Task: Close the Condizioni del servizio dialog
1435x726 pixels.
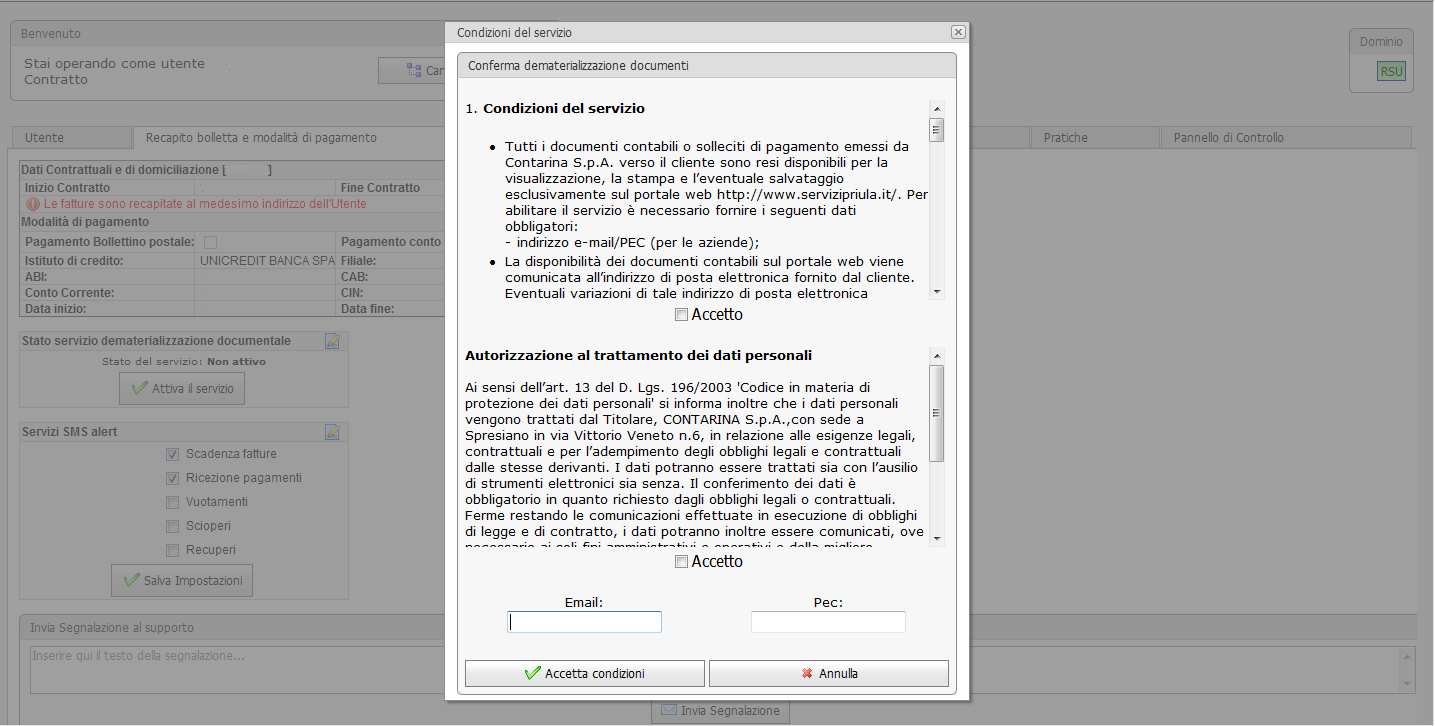Action: pos(958,32)
